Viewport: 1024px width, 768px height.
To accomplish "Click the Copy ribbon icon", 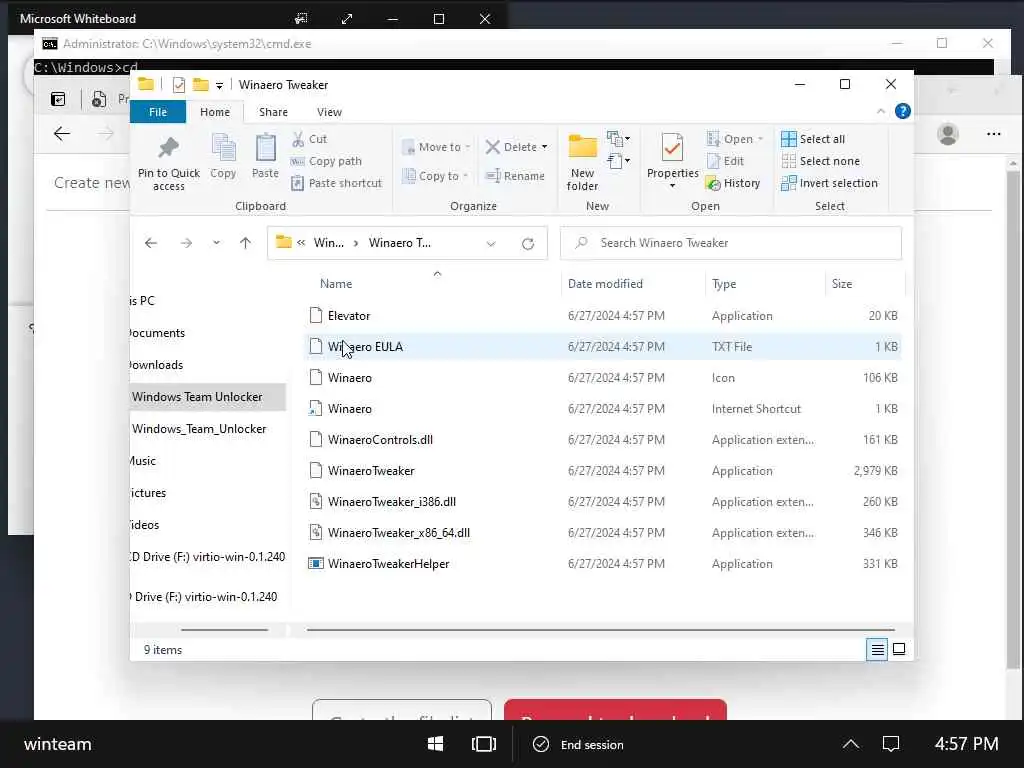I will [x=223, y=157].
